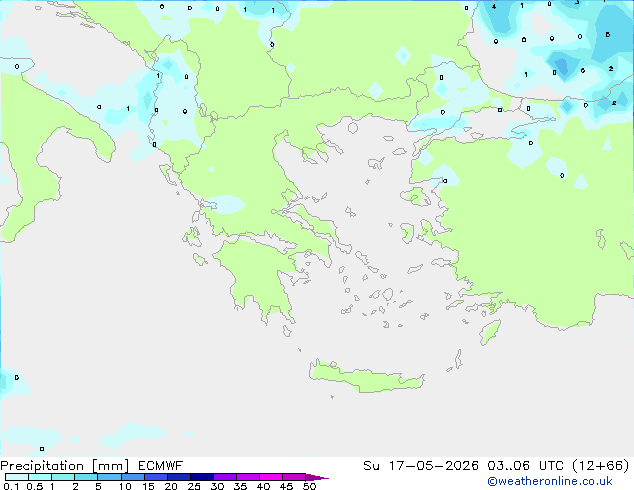Click the 1 to 2 mm legend swatch

(63, 477)
